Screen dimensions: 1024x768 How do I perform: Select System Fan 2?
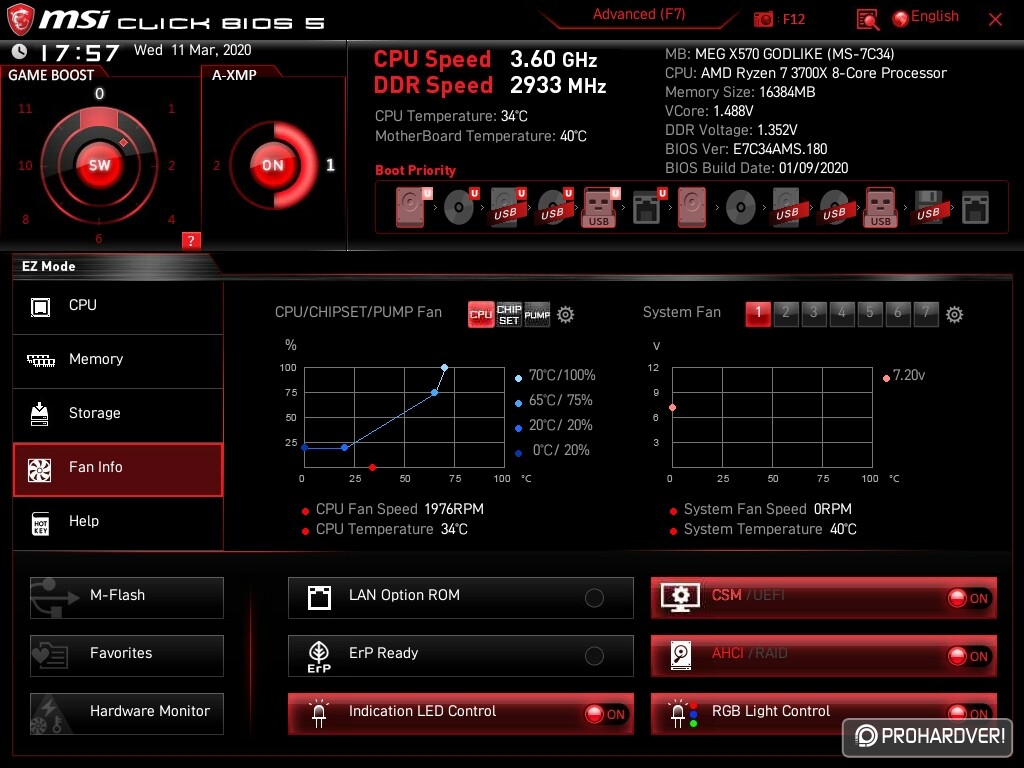pos(786,313)
